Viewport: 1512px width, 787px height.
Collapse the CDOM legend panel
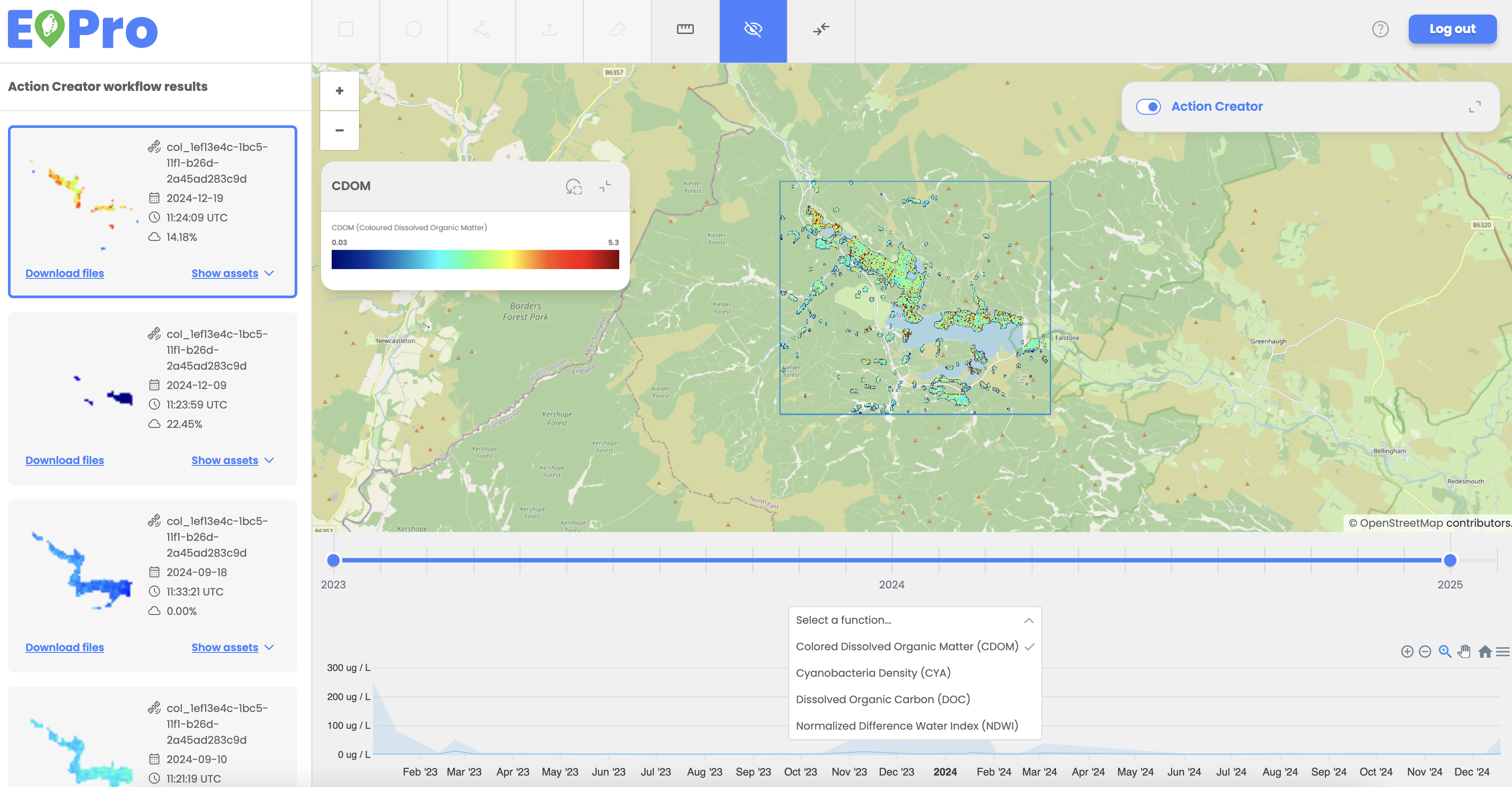(605, 186)
